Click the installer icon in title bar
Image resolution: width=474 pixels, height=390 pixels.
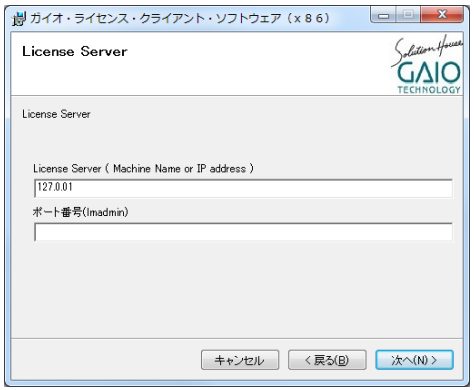pyautogui.click(x=19, y=19)
